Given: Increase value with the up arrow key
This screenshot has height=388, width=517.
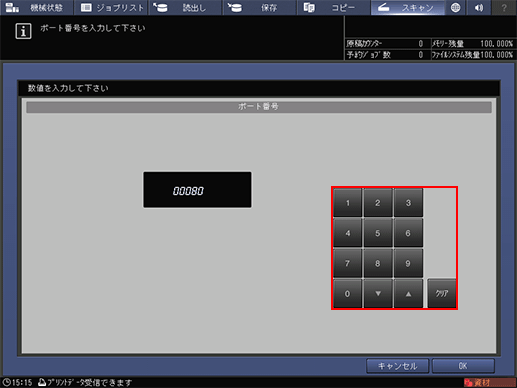Looking at the screenshot, I should (408, 294).
